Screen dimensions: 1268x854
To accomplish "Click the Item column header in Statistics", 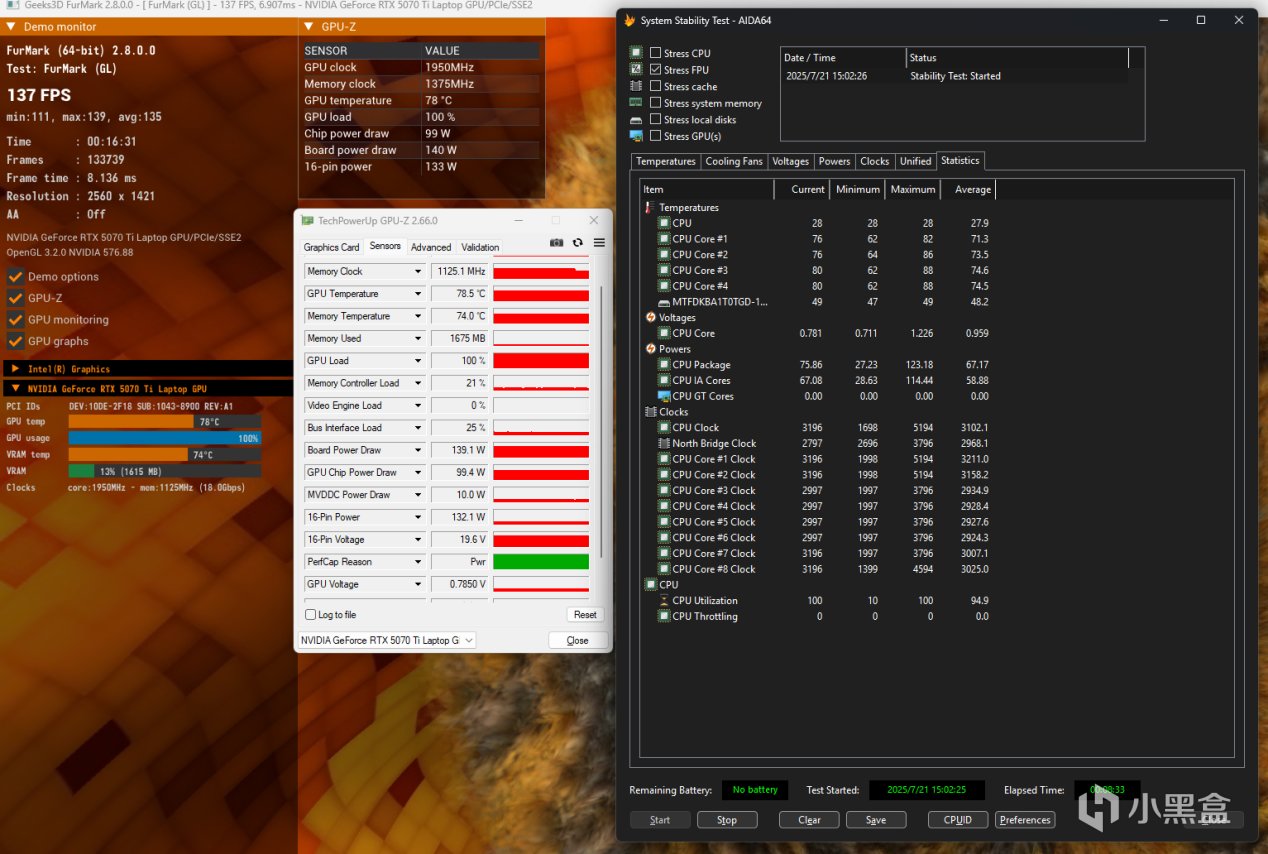I will tap(707, 189).
